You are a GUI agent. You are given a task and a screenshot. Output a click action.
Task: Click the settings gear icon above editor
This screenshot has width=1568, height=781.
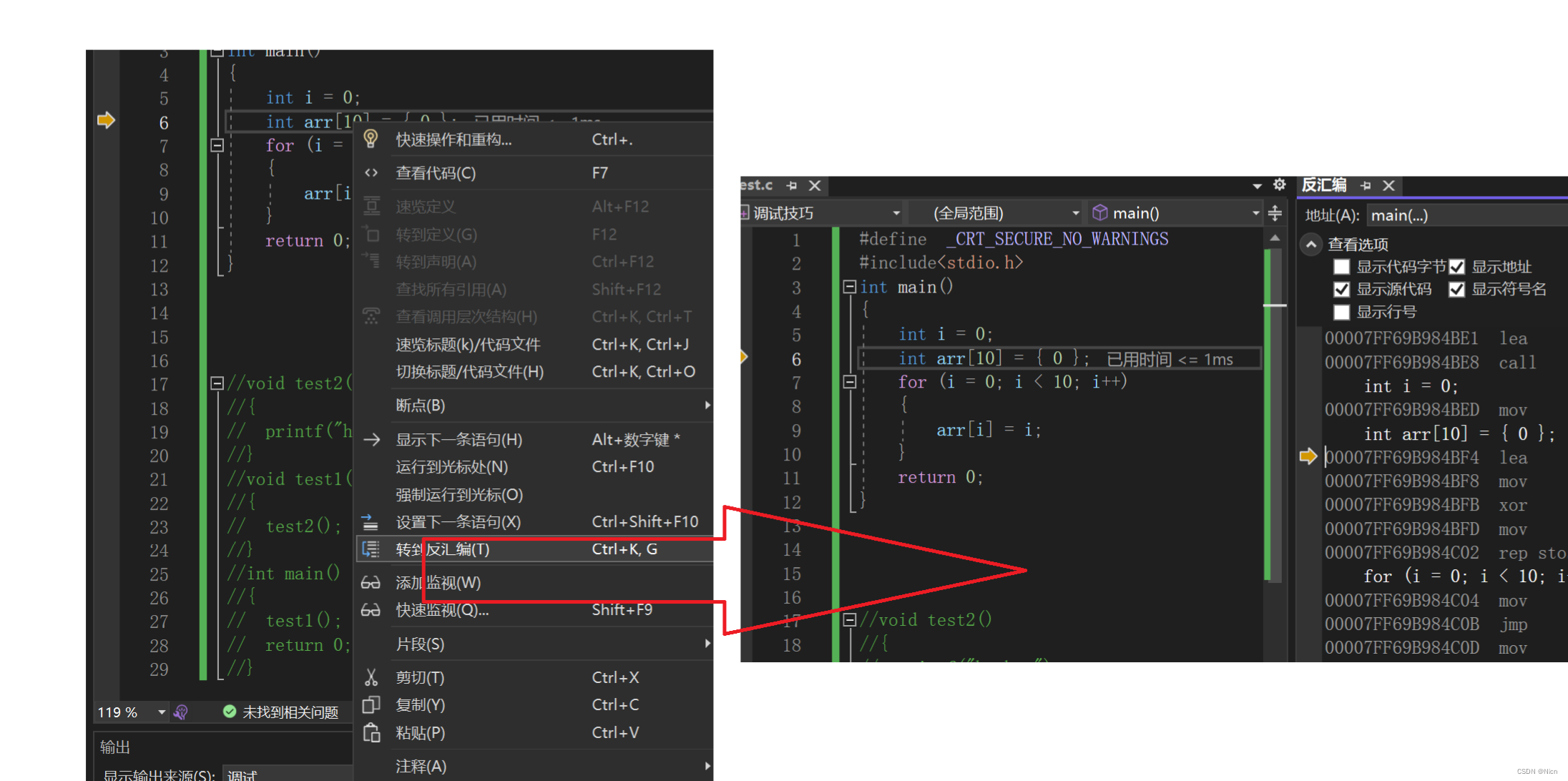click(x=1279, y=185)
